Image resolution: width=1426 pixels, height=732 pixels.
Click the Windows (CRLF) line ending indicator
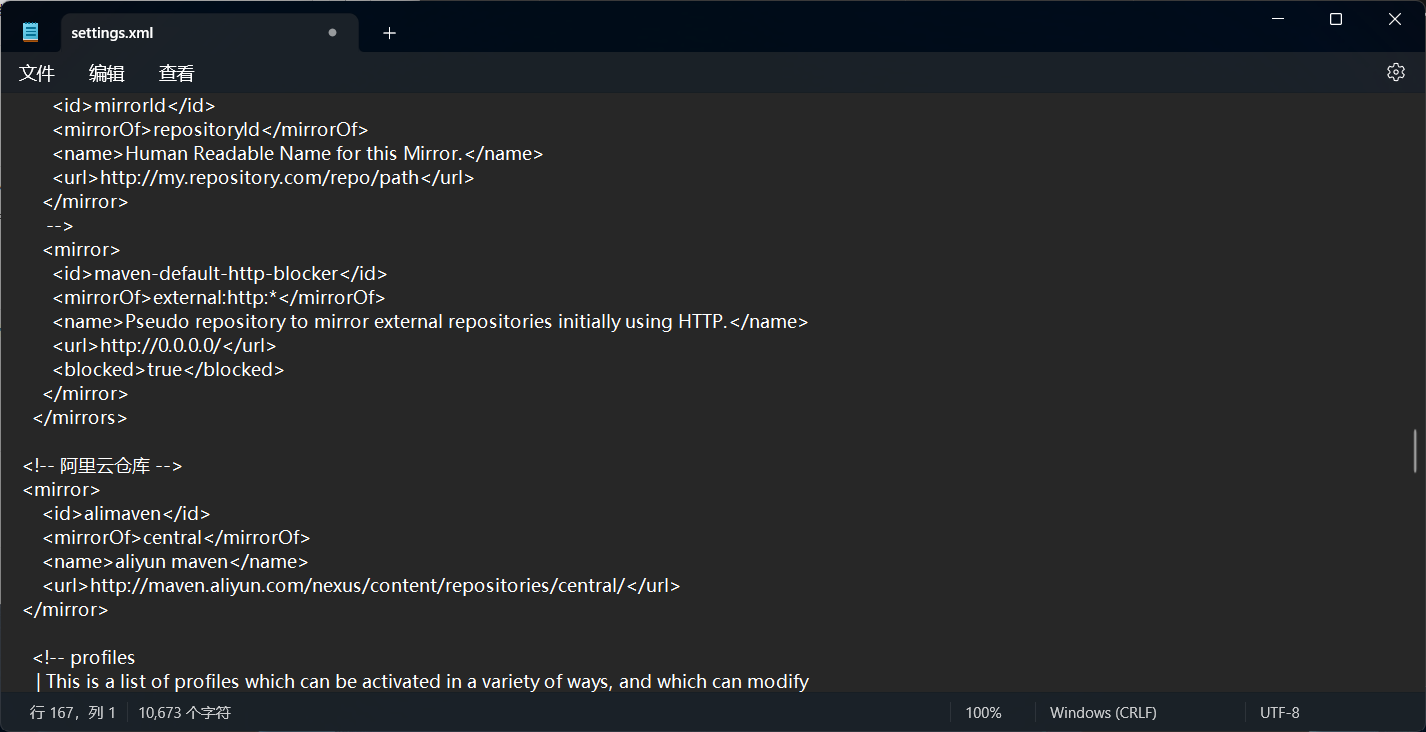pos(1102,713)
